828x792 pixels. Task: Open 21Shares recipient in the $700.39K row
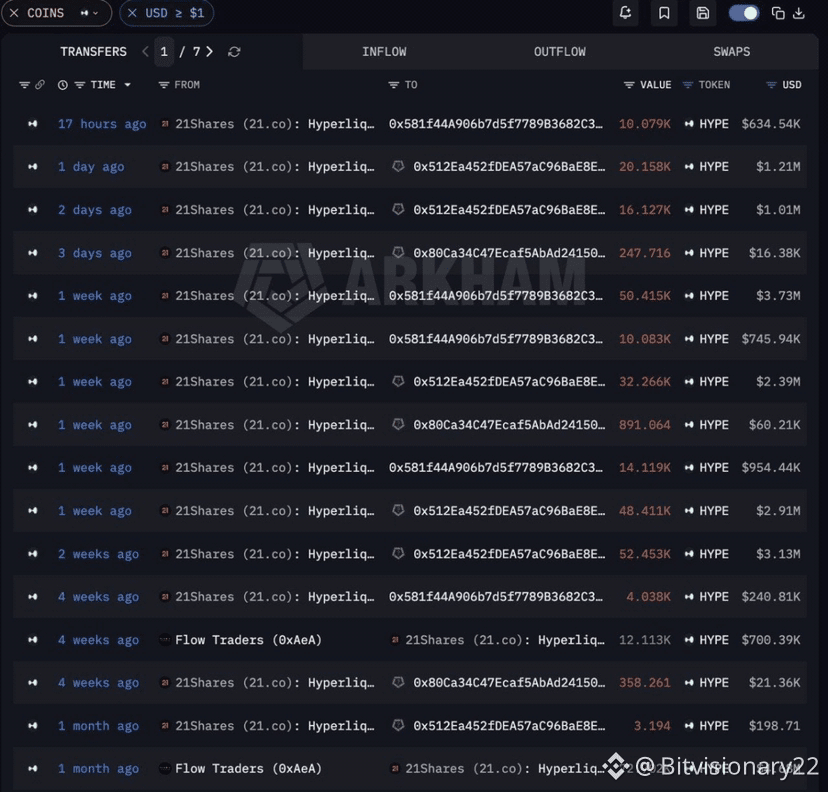tap(505, 640)
